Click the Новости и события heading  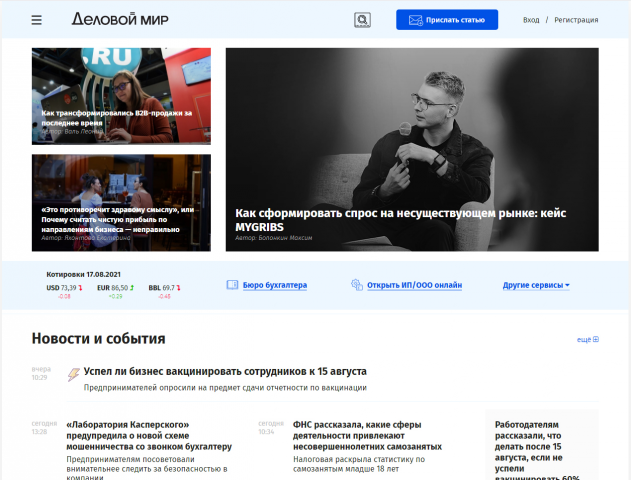(99, 338)
